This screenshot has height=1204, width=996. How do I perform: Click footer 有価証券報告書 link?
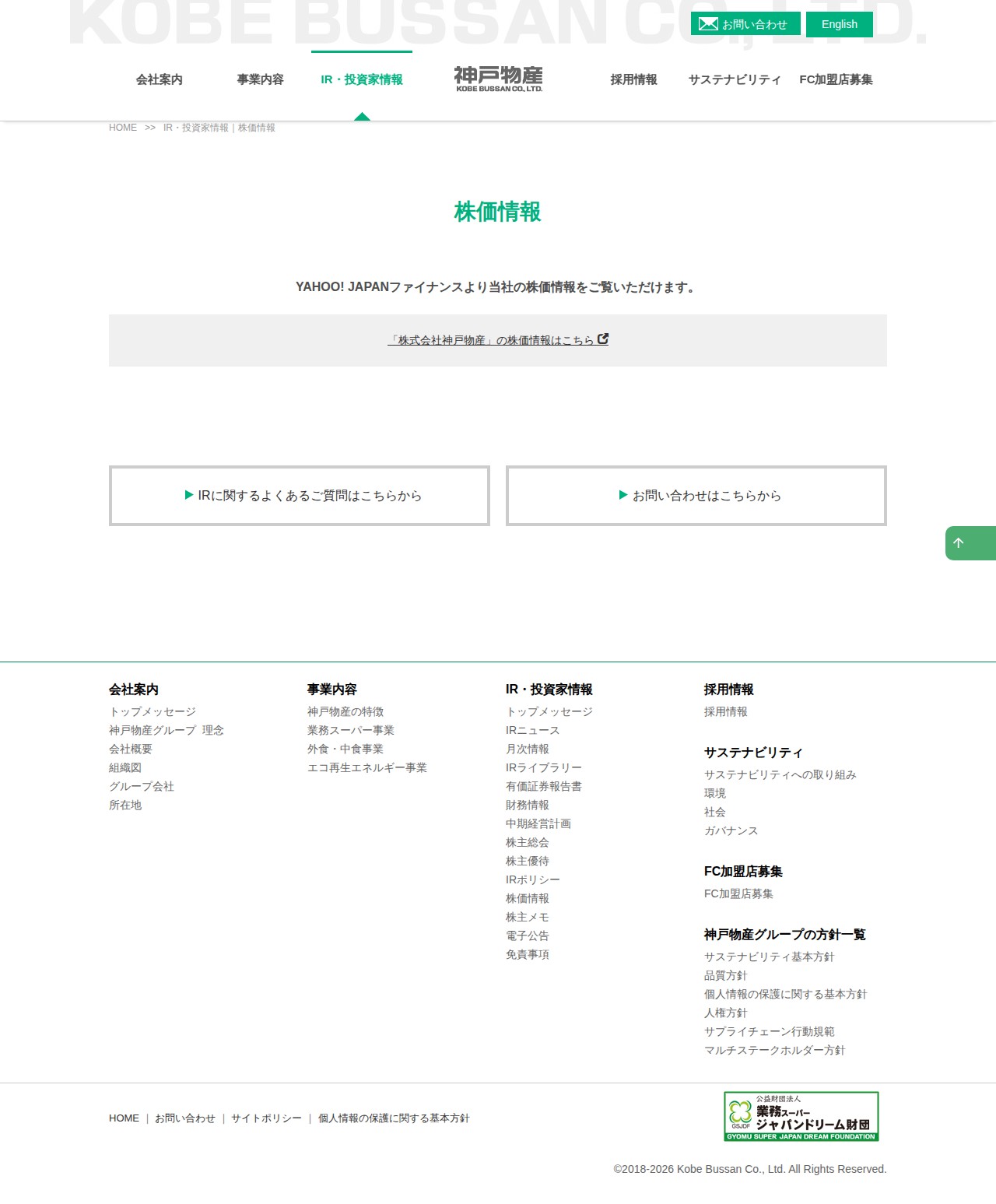coord(544,786)
